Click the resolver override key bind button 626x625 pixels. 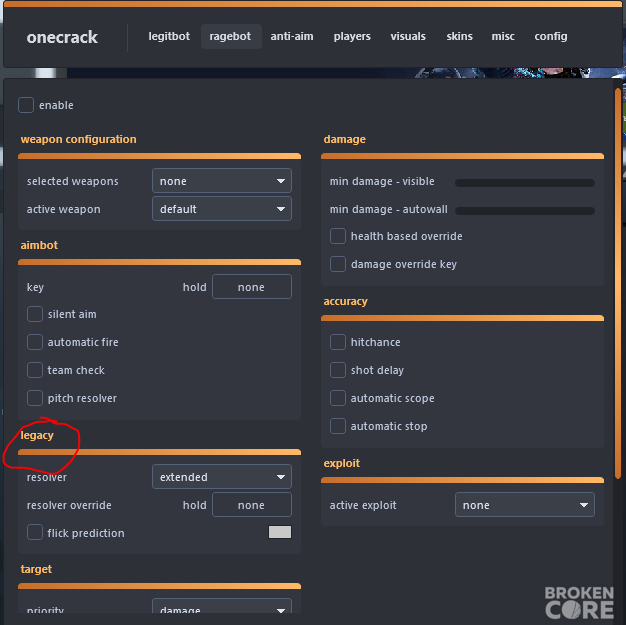click(x=252, y=505)
